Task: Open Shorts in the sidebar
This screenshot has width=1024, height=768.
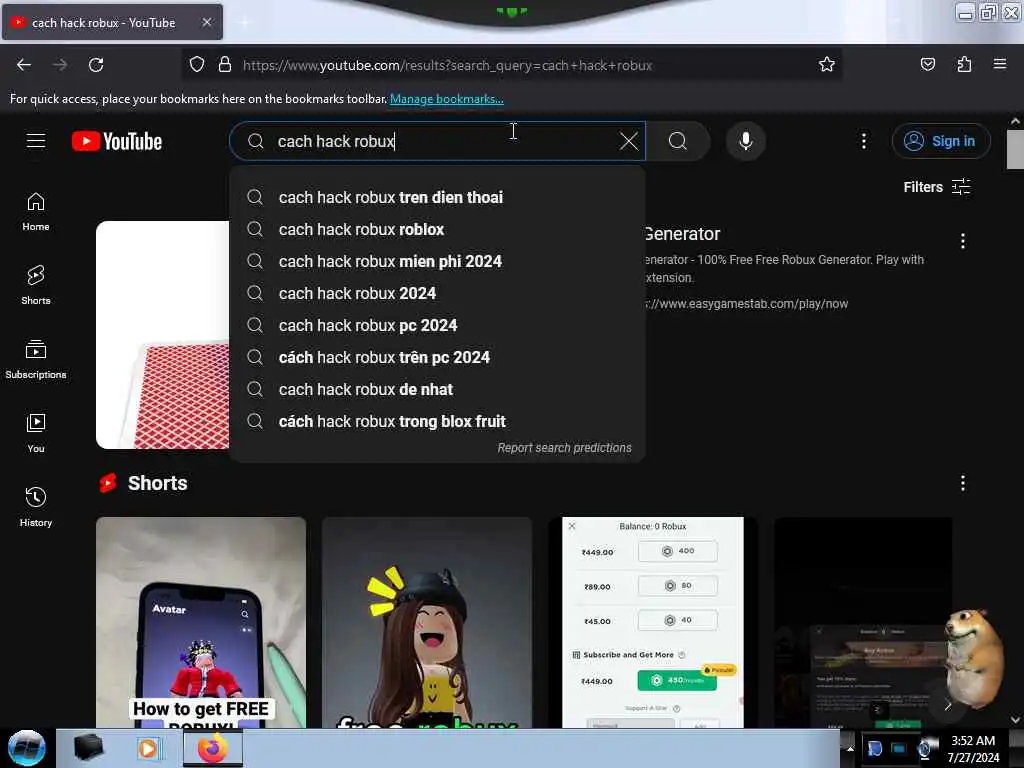Action: (36, 285)
